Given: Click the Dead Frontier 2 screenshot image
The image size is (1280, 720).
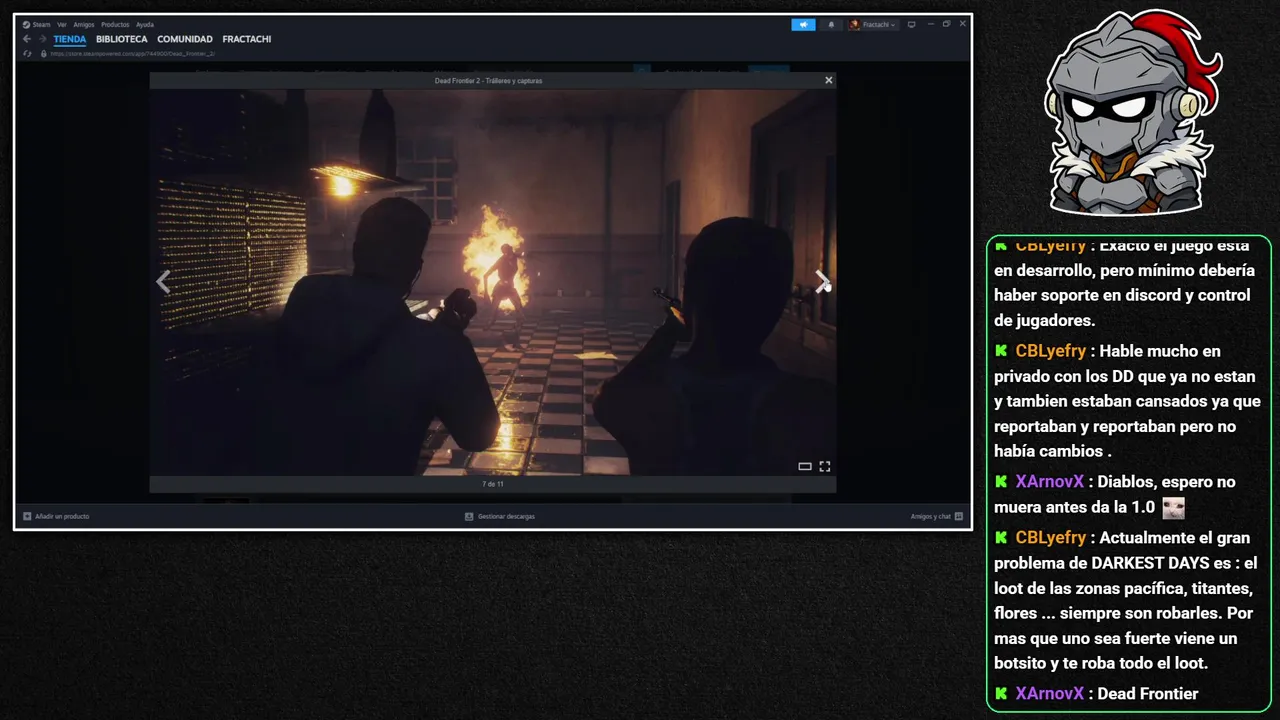Looking at the screenshot, I should (492, 282).
